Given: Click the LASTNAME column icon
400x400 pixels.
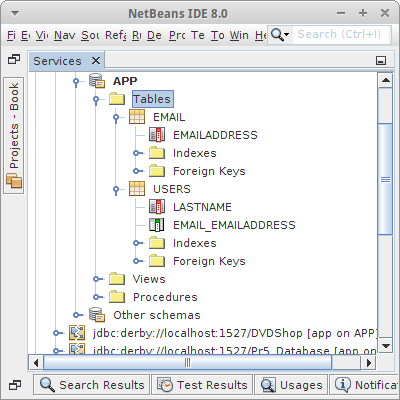Looking at the screenshot, I should (157, 207).
